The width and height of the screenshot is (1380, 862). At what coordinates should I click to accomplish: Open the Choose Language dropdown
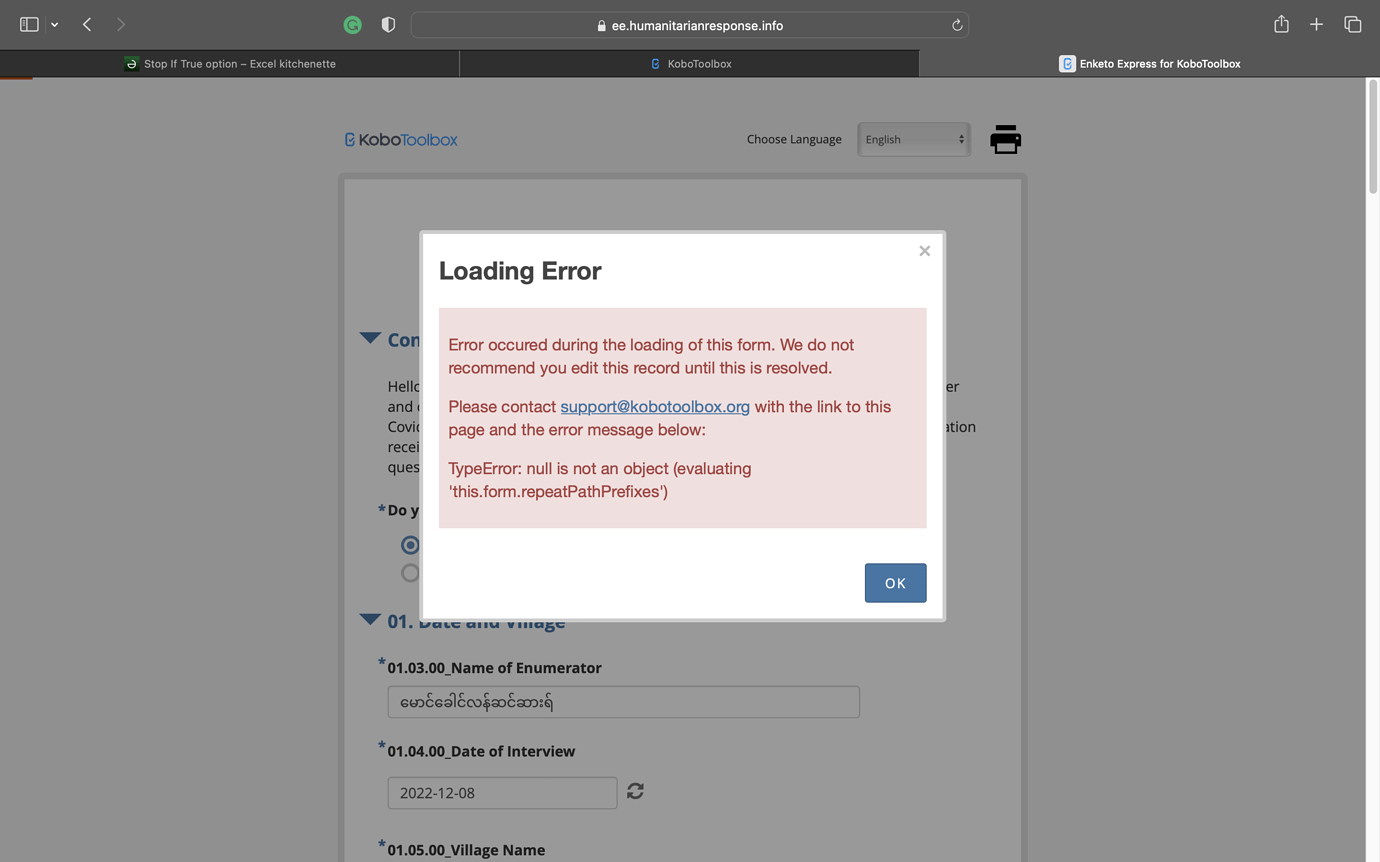913,139
